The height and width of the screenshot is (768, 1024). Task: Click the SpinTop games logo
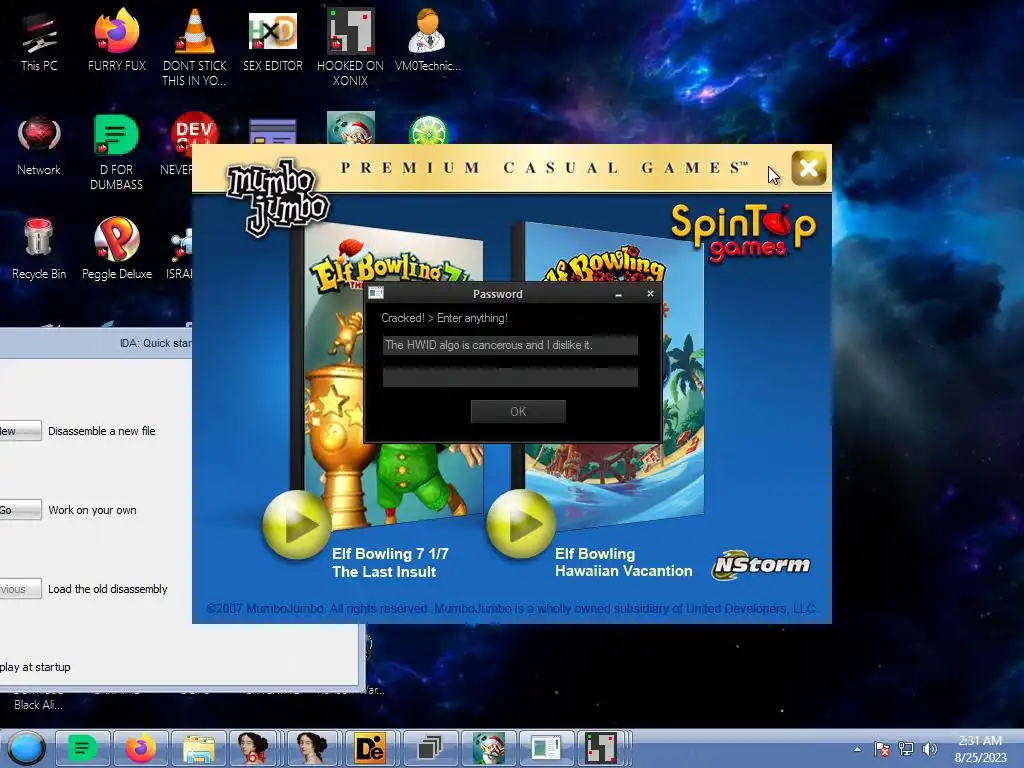pyautogui.click(x=743, y=232)
